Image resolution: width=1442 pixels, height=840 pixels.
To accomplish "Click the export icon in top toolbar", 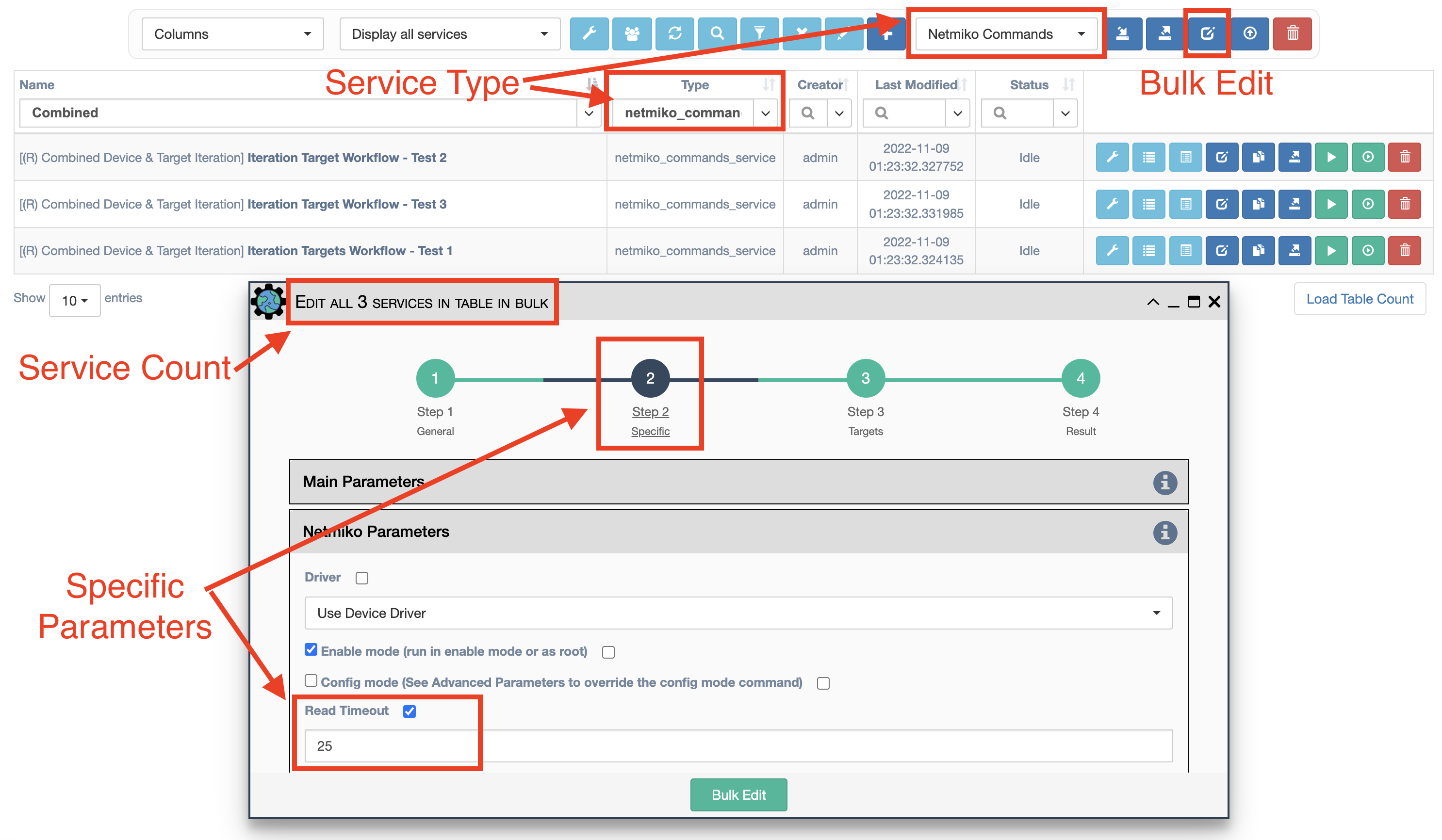I will (x=1164, y=34).
